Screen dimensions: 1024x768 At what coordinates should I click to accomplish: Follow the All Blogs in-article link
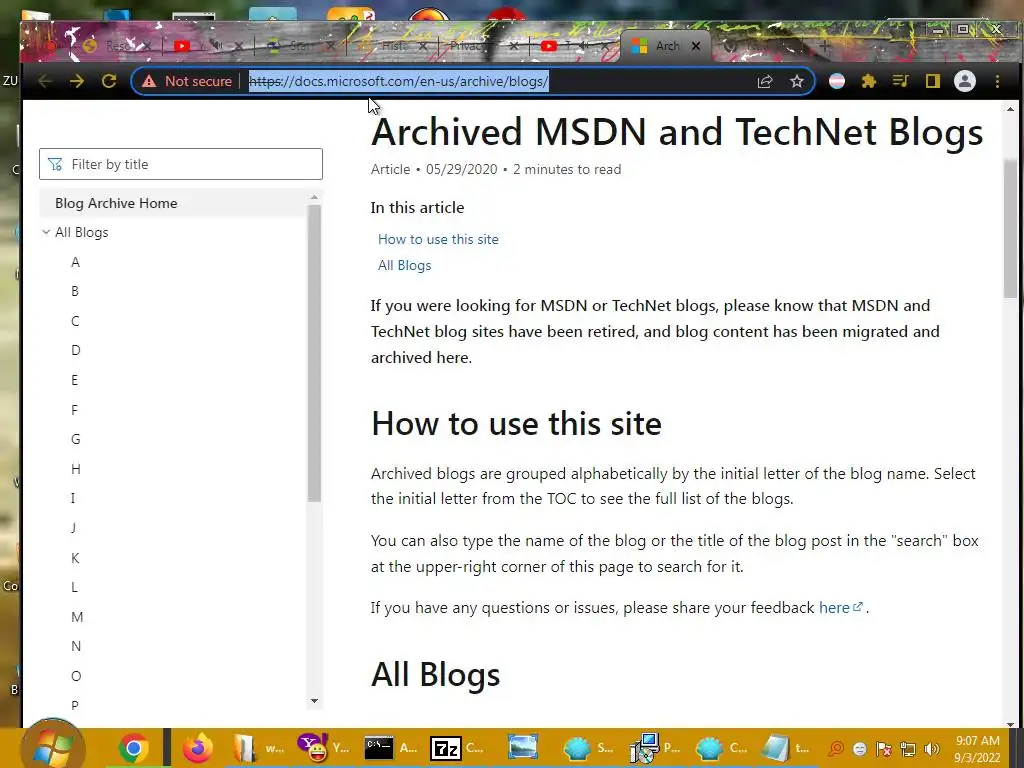click(x=404, y=265)
